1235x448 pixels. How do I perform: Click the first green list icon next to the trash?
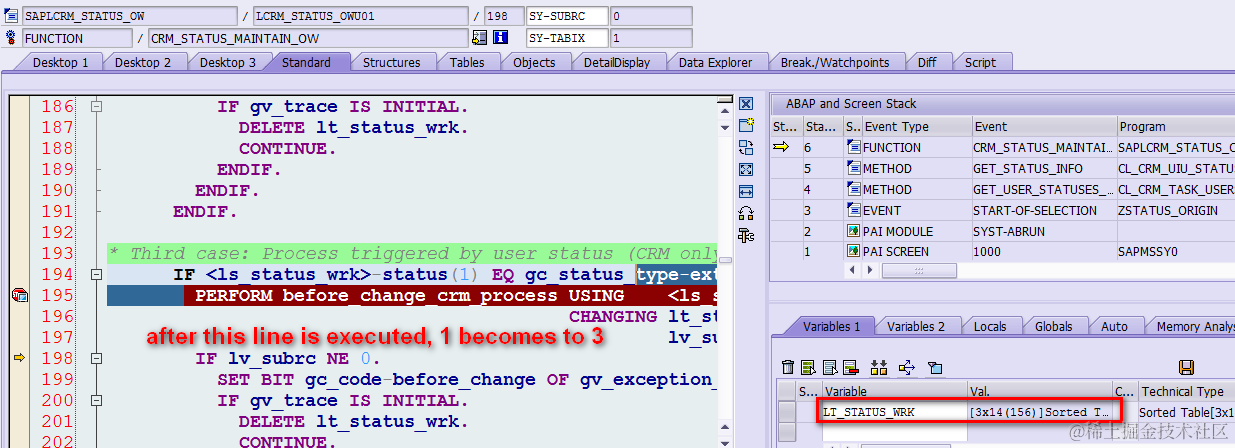[x=808, y=367]
